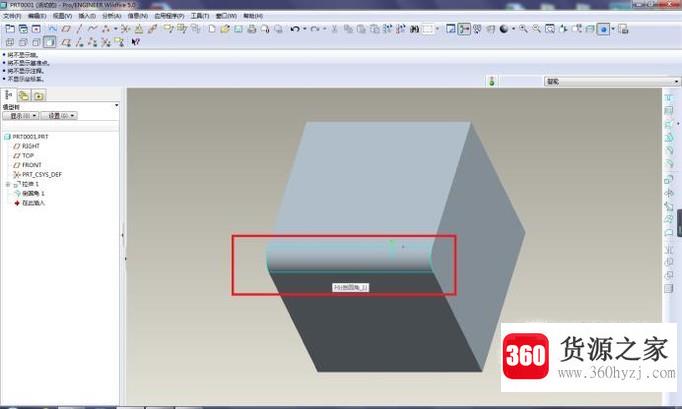This screenshot has height=409, width=682.
Task: Click the sketch curve tool icon
Action: 53,29
